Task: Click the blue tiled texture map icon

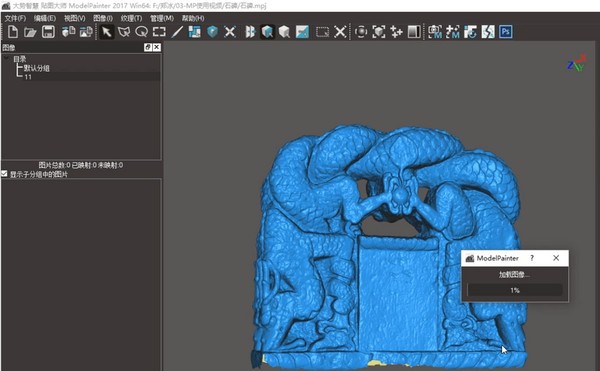Action: [x=194, y=32]
